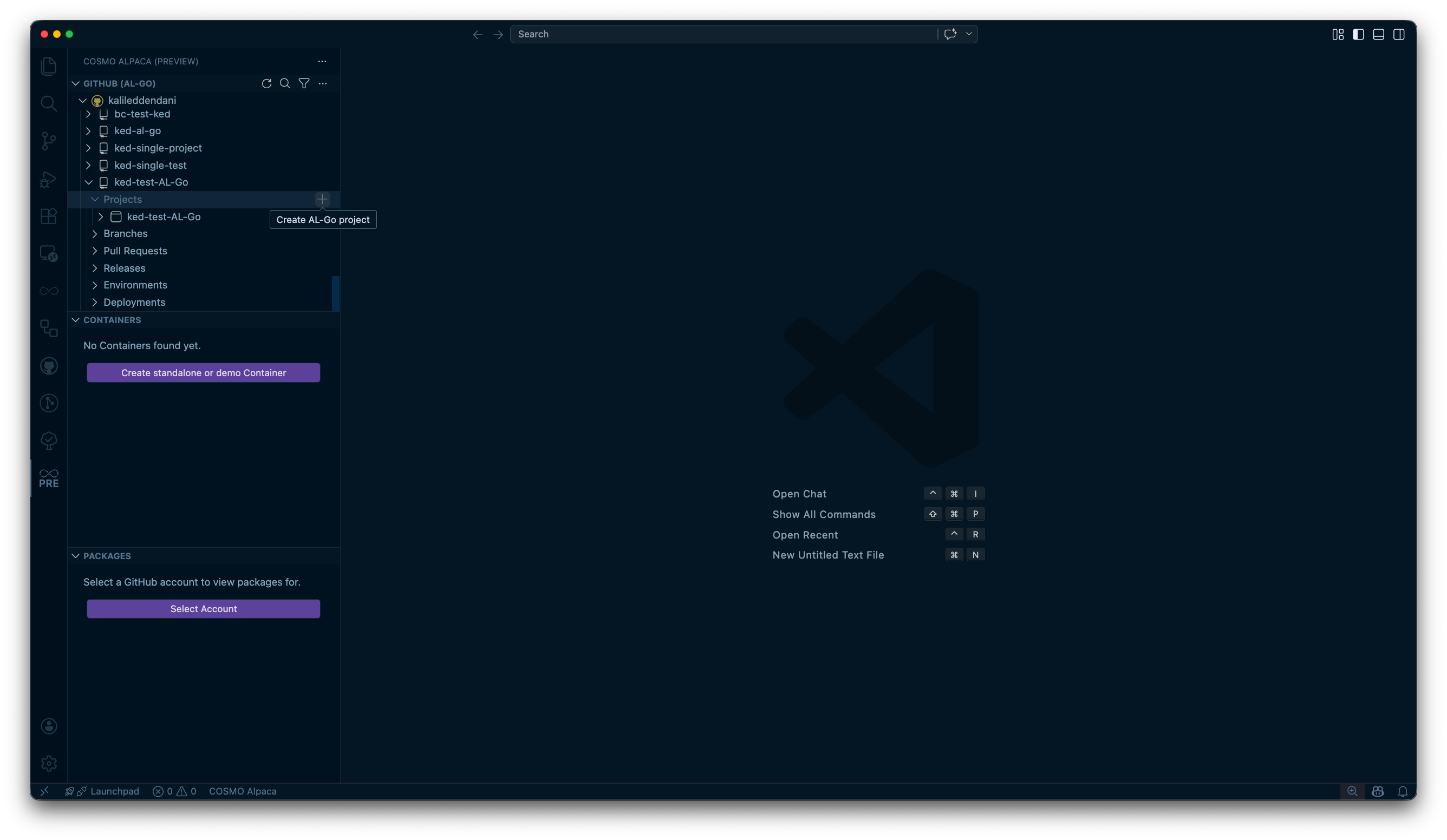
Task: Click 'New Untitled Text File' on welcome screen
Action: (828, 555)
